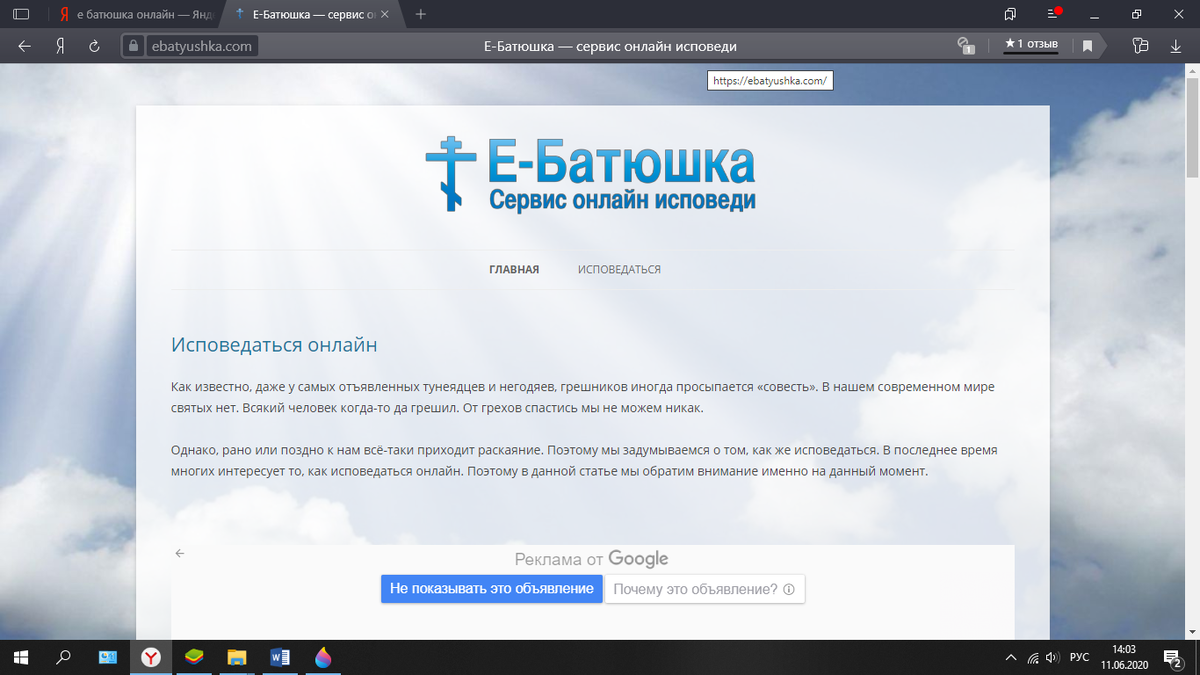1200x675 pixels.
Task: Click the padlock site security icon
Action: (x=134, y=46)
